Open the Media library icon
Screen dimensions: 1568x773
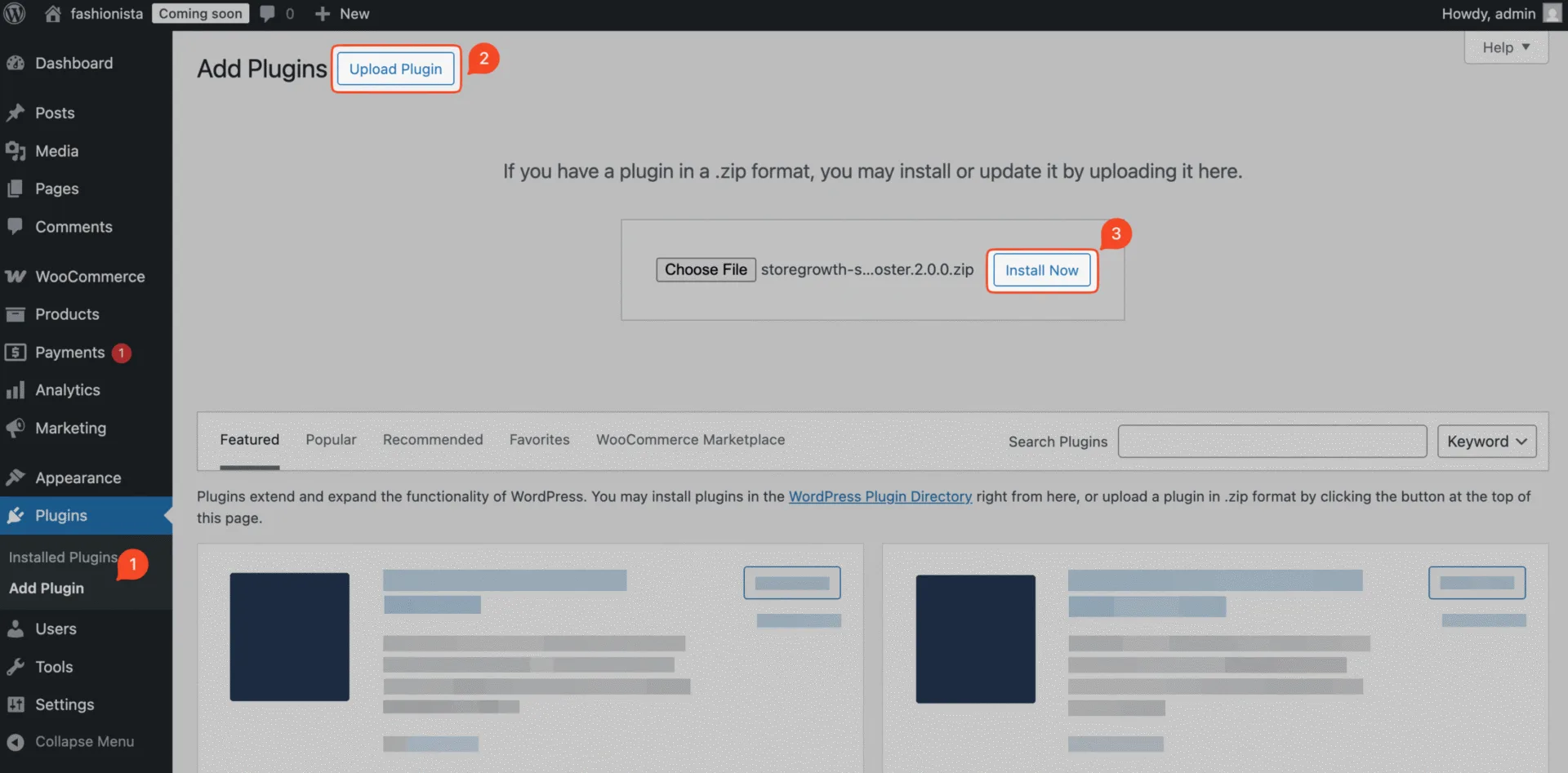16,151
